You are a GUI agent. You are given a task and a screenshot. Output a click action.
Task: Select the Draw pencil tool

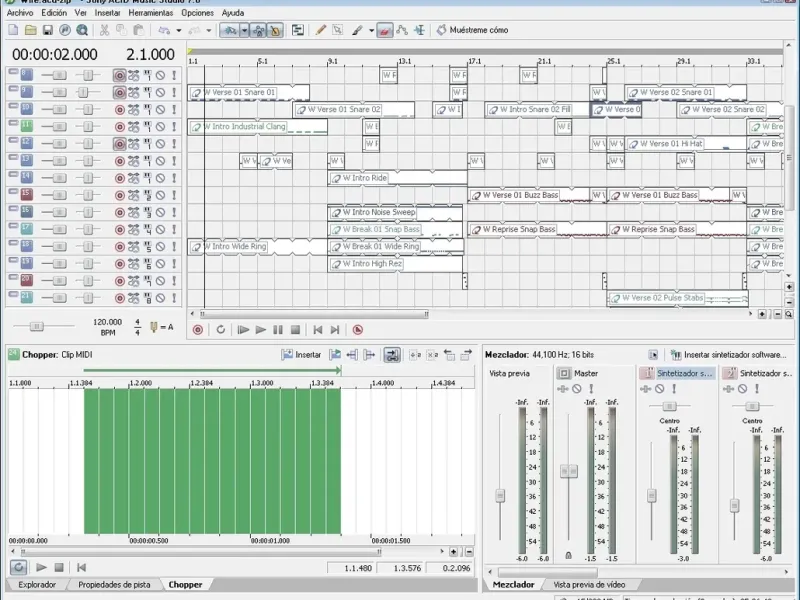(321, 30)
